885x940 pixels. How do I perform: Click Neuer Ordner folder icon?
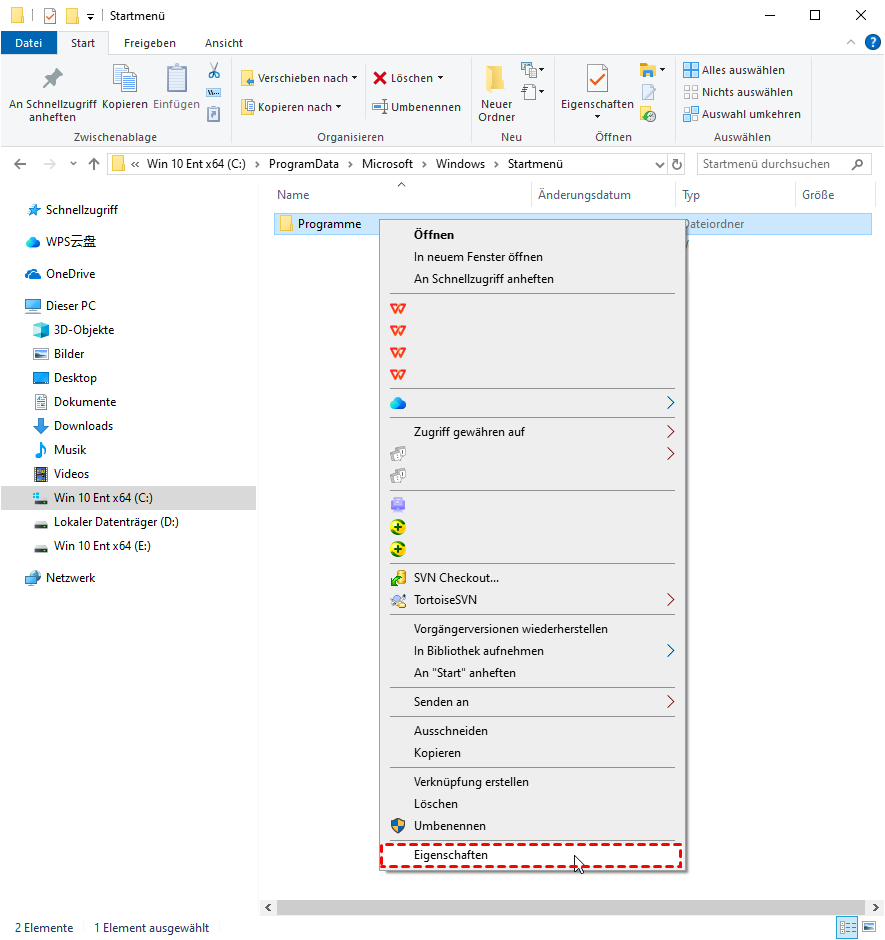pyautogui.click(x=496, y=79)
